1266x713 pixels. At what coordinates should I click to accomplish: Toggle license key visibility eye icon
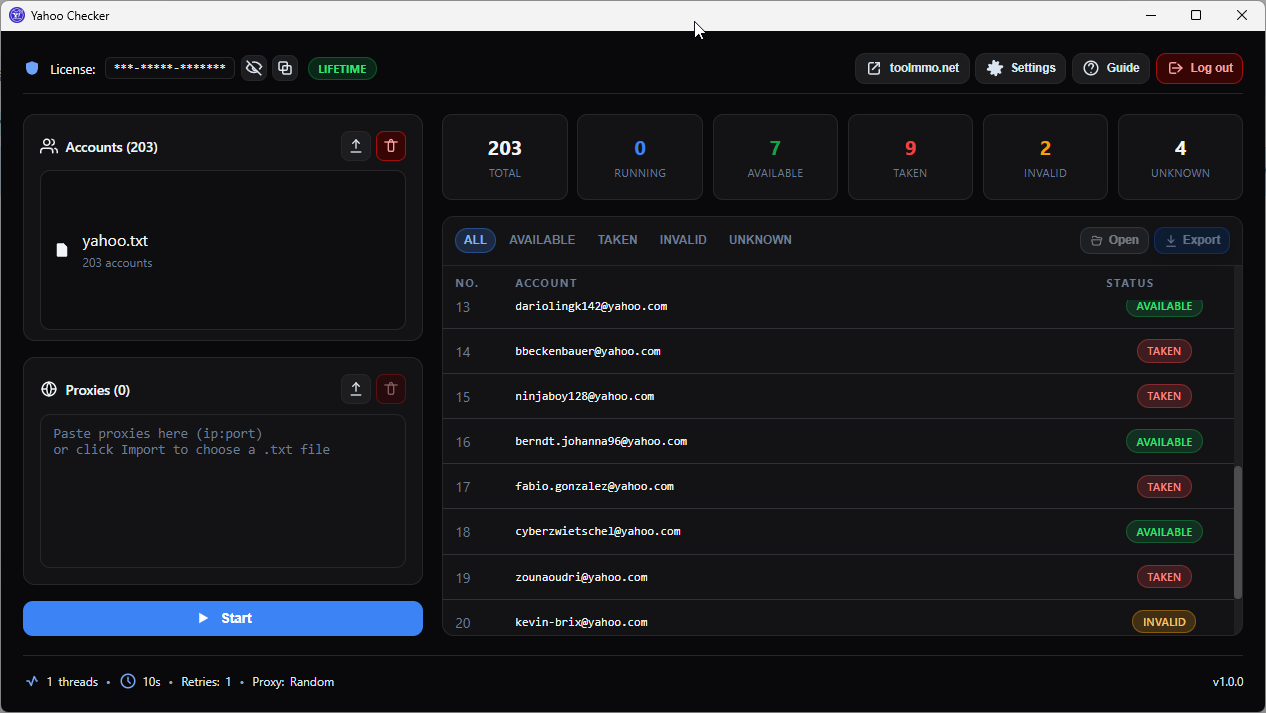(254, 68)
